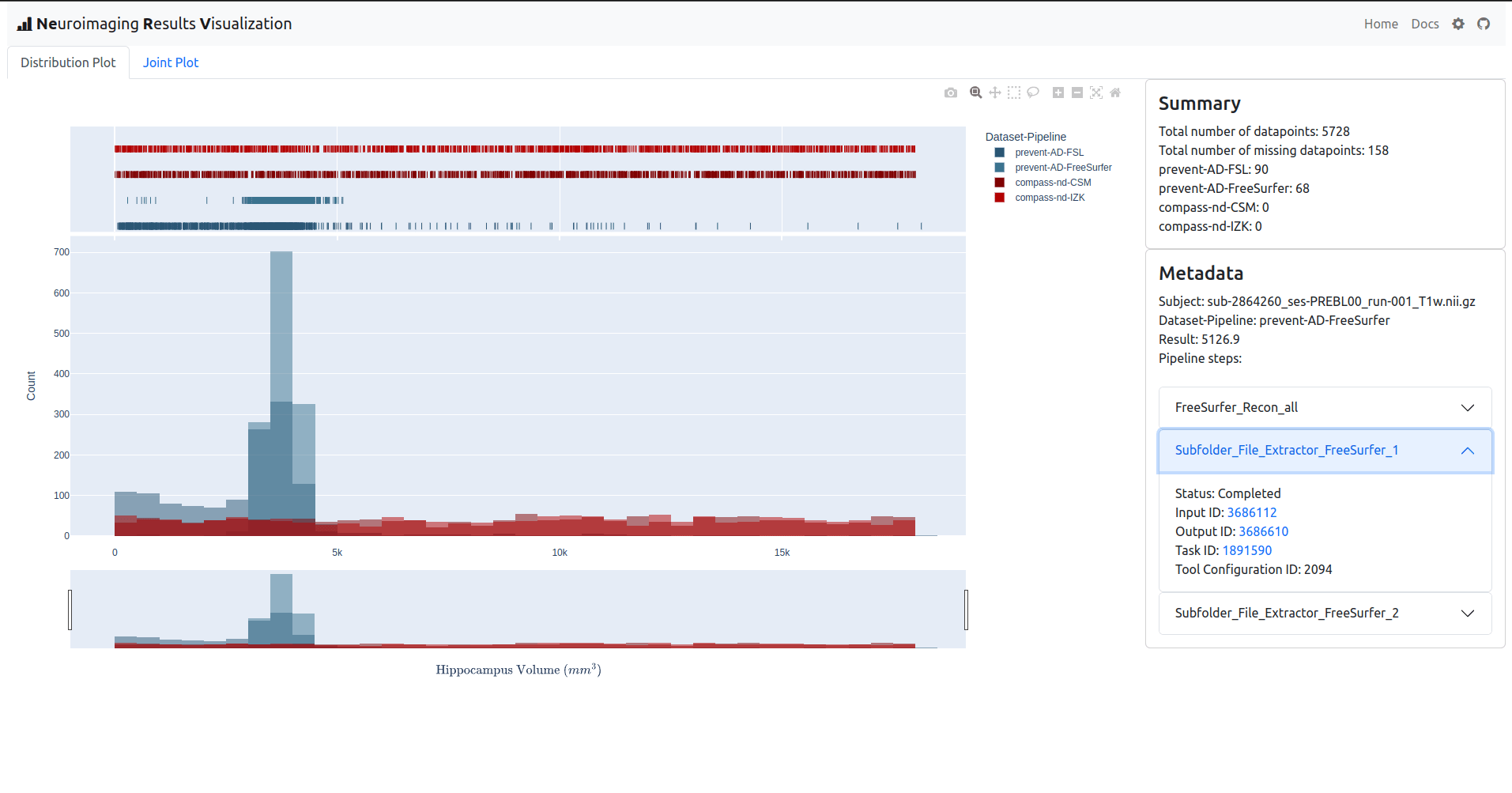Click the Autoscale icon

pyautogui.click(x=1096, y=93)
